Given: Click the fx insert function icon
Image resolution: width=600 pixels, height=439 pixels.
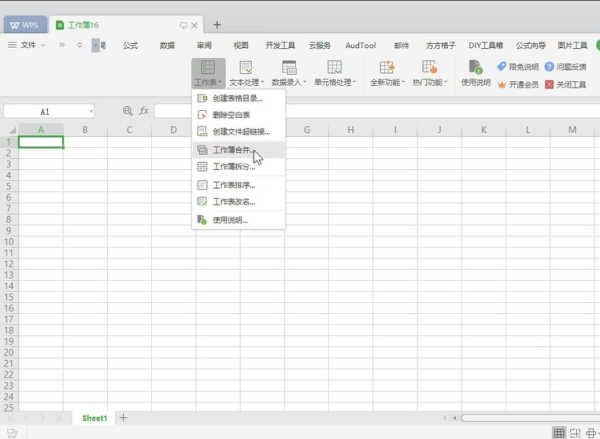Looking at the screenshot, I should [x=144, y=111].
